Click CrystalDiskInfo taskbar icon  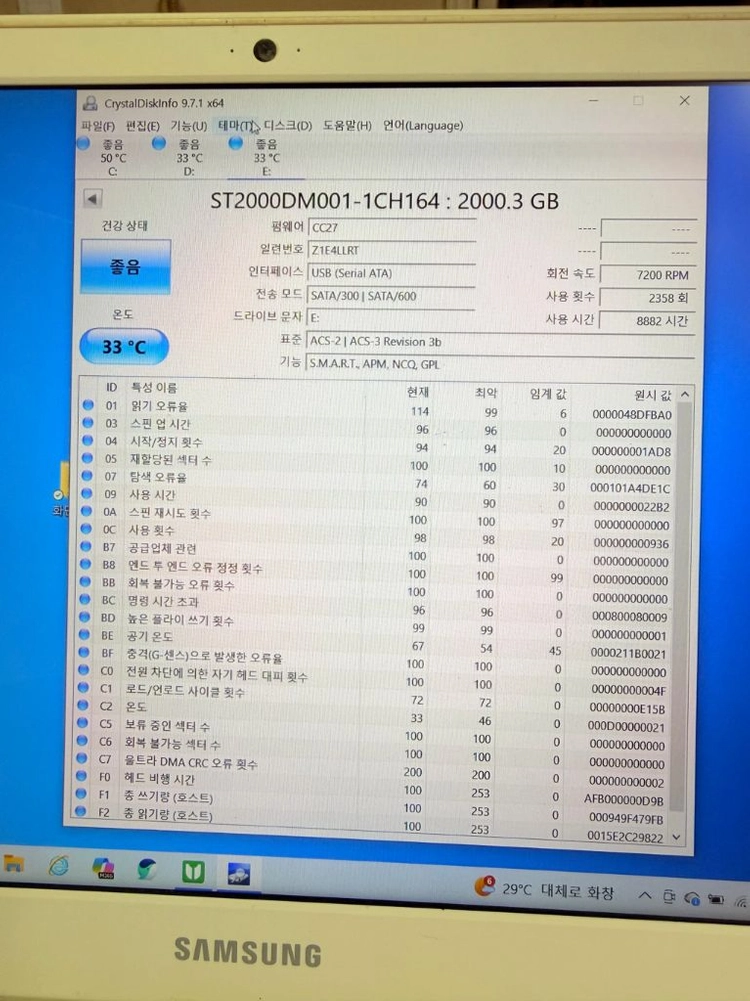coord(239,873)
